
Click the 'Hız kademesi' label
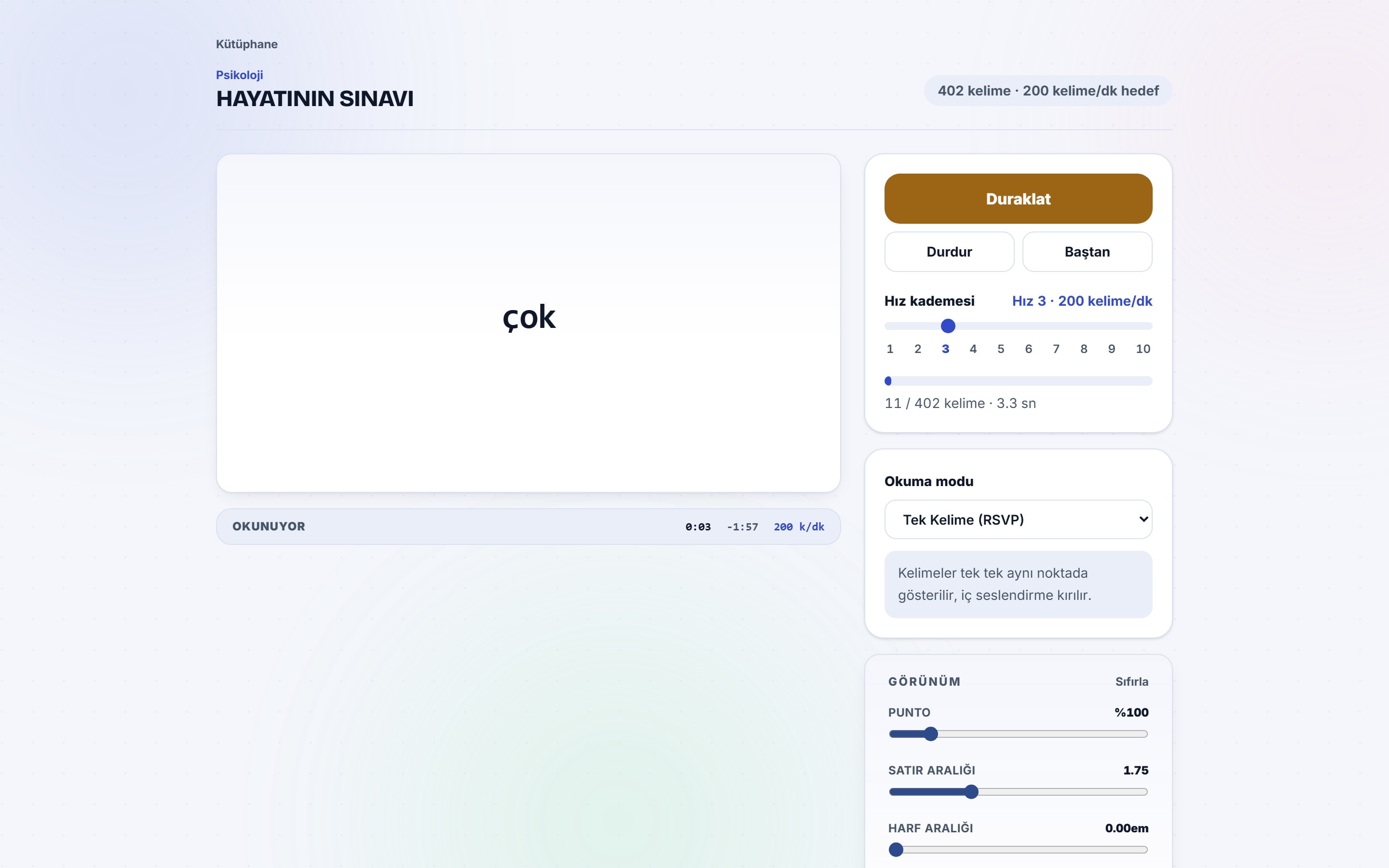click(x=929, y=301)
